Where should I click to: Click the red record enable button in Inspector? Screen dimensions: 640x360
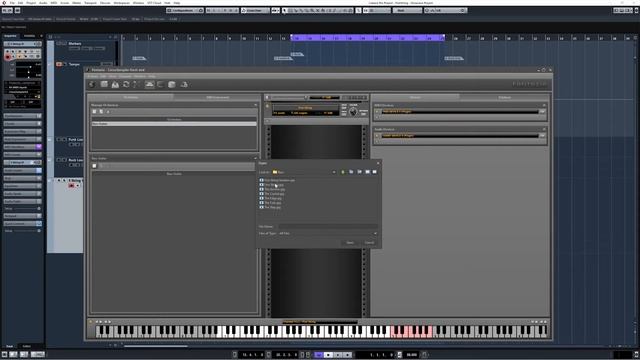[8, 57]
